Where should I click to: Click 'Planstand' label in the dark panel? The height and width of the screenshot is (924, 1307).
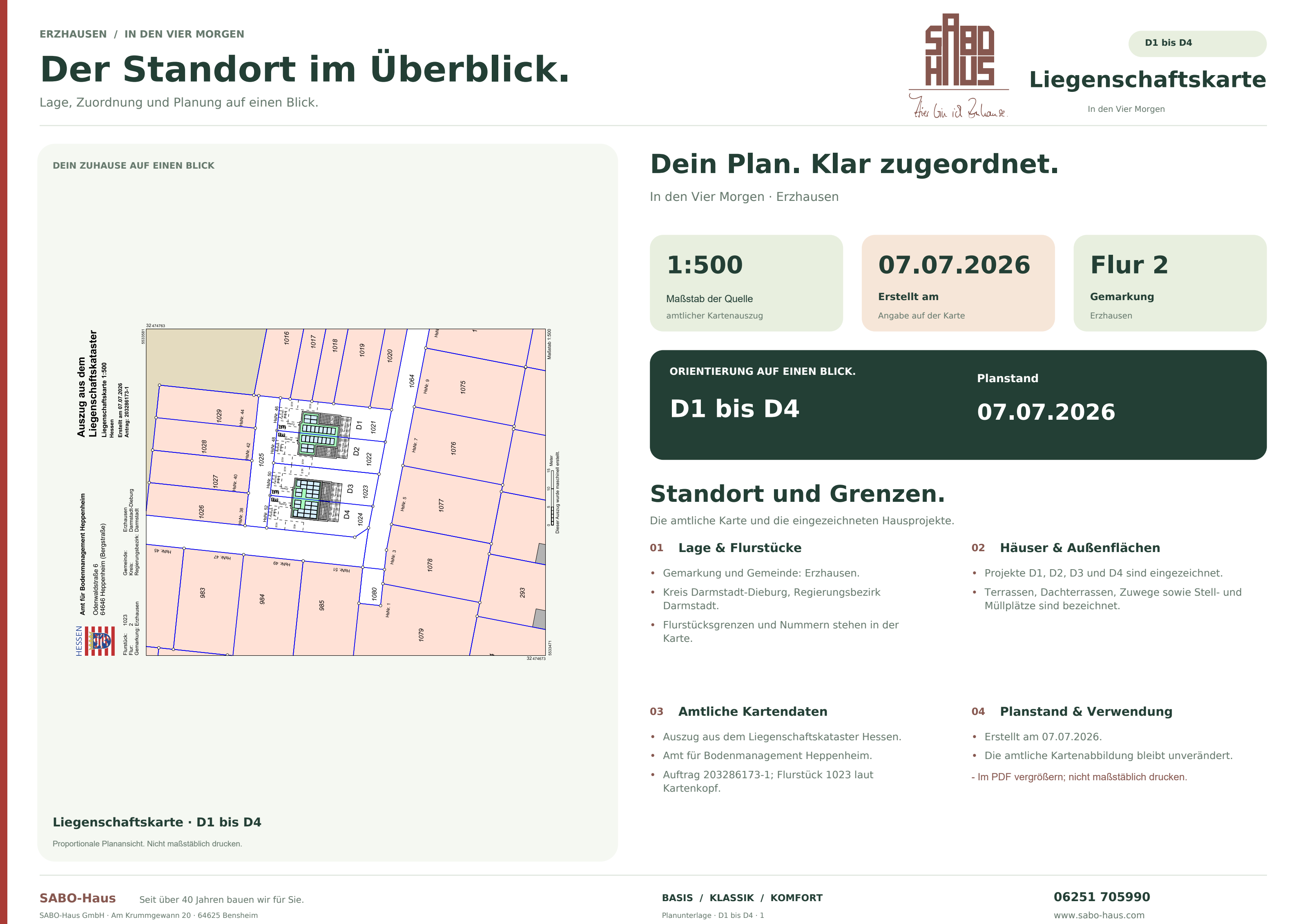(1008, 379)
